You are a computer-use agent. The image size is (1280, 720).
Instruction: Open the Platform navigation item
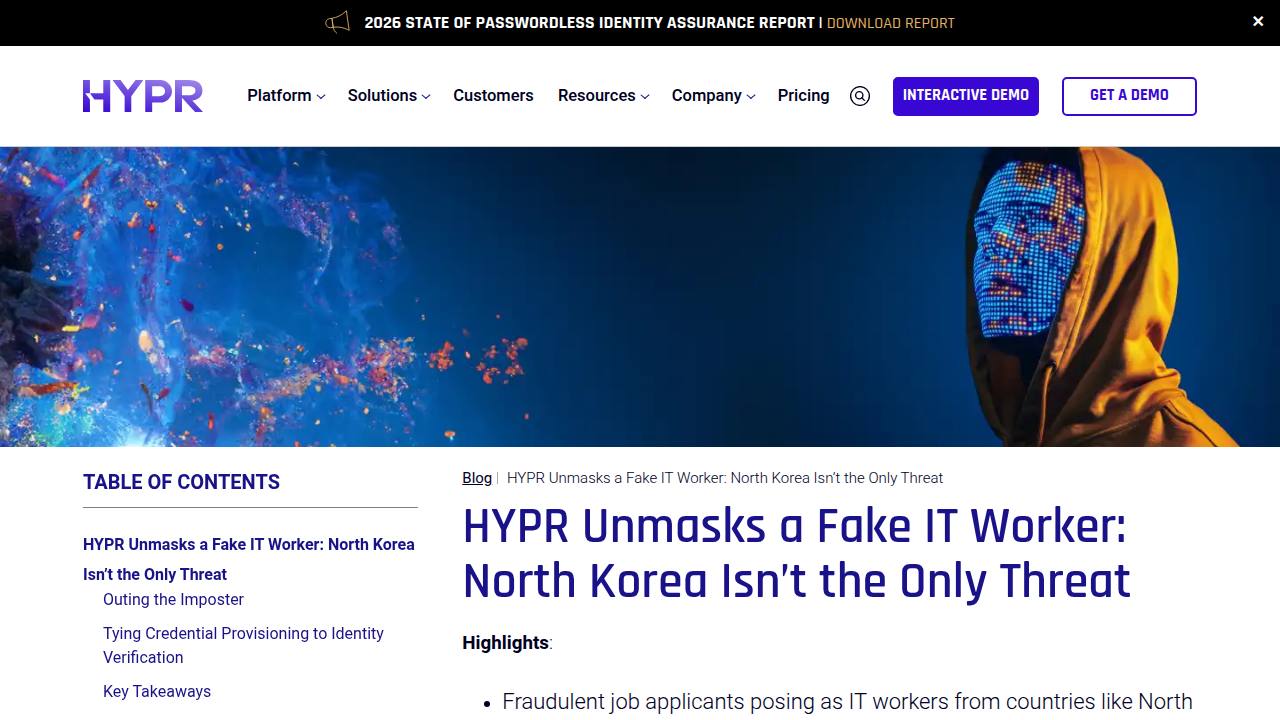point(279,96)
